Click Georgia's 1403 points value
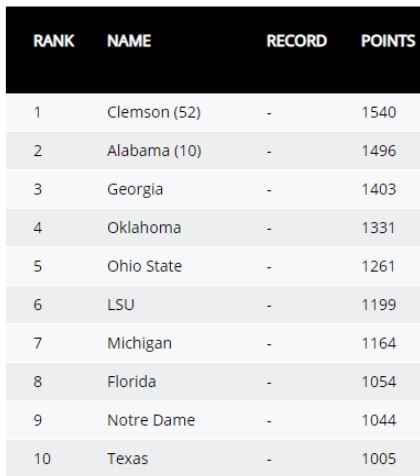The image size is (420, 476). 379,189
